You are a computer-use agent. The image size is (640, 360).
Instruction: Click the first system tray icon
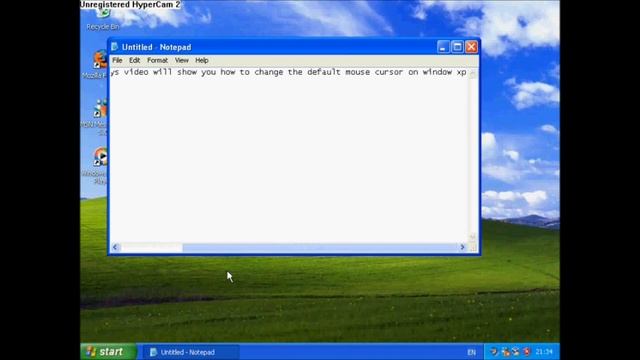pos(494,351)
